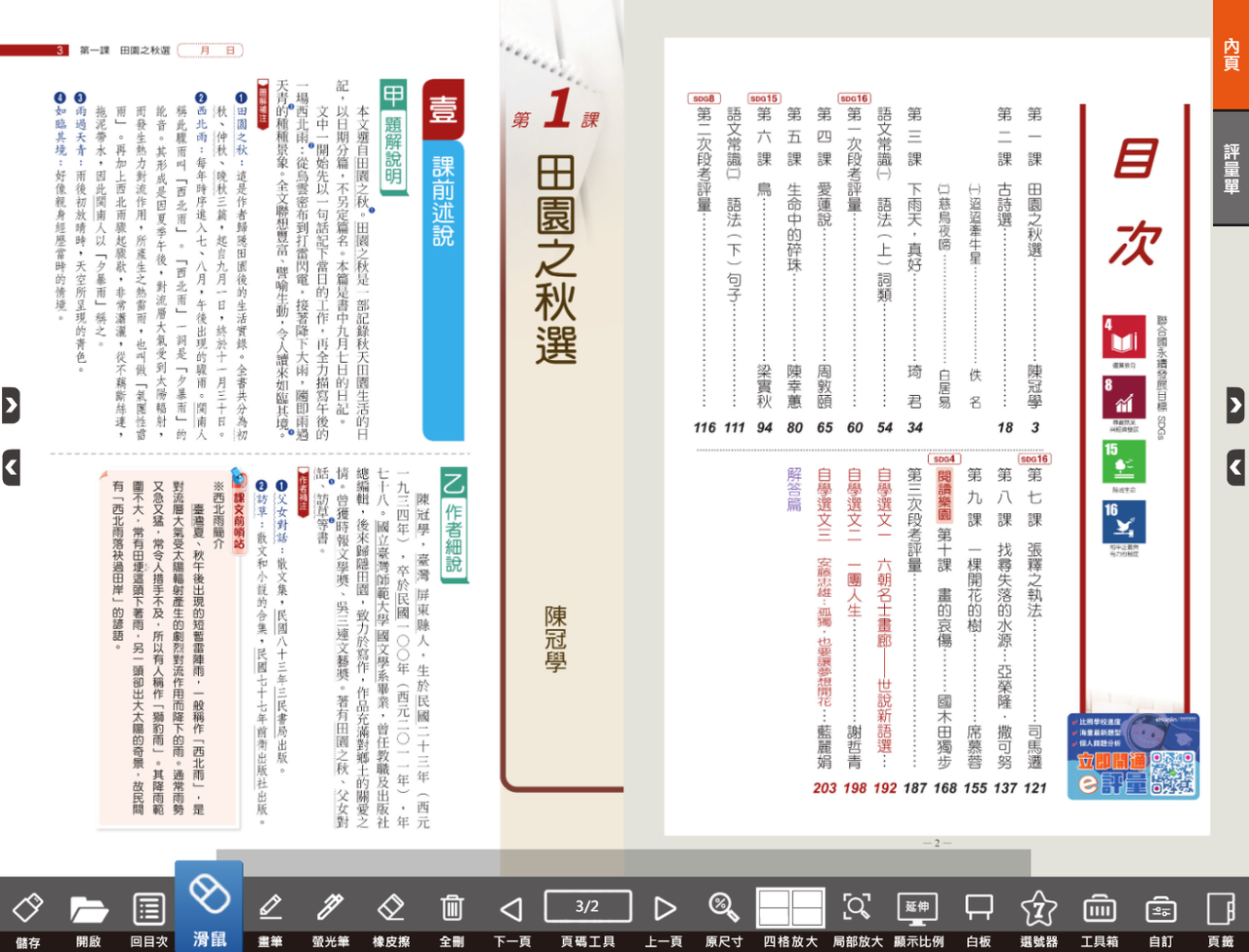This screenshot has height=952, width=1249.
Task: Open the 頁碼工具 page number selector
Action: click(587, 906)
